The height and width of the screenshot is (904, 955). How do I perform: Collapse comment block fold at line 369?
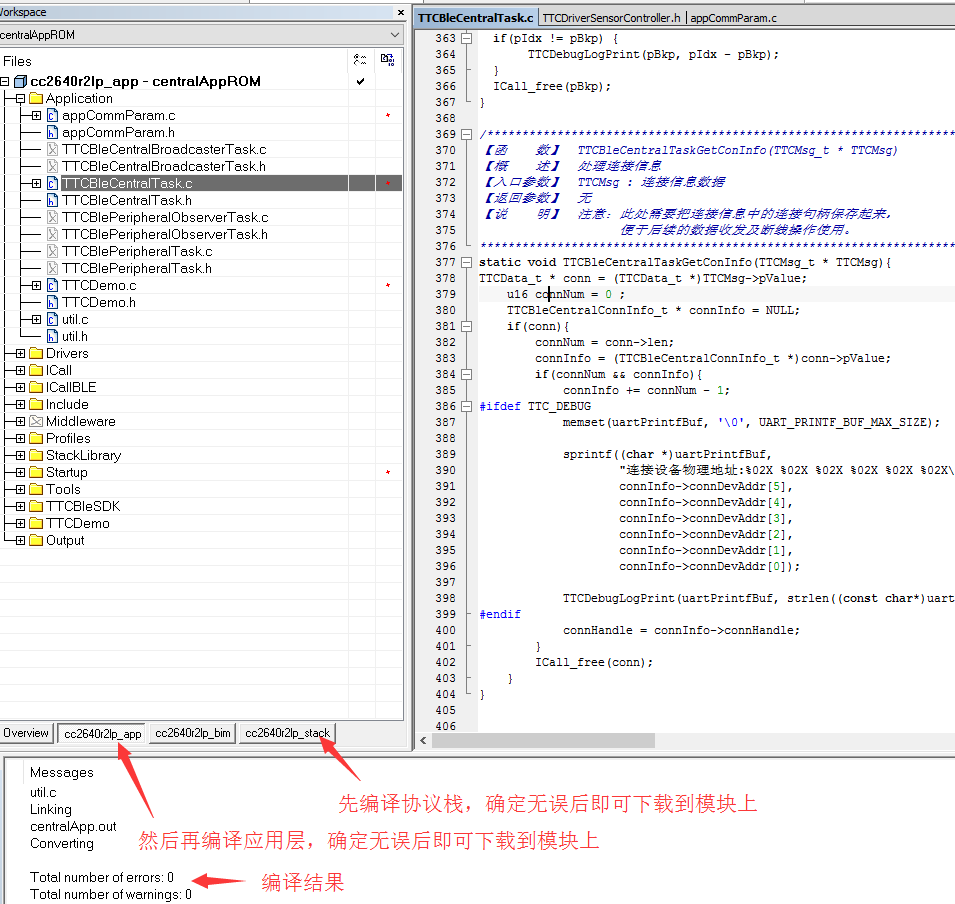[x=467, y=134]
